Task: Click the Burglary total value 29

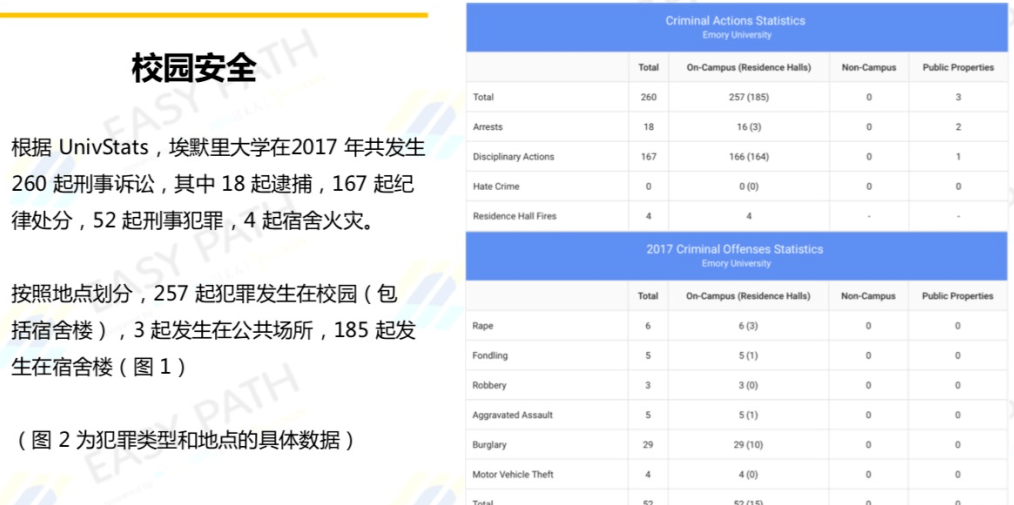Action: coord(648,445)
